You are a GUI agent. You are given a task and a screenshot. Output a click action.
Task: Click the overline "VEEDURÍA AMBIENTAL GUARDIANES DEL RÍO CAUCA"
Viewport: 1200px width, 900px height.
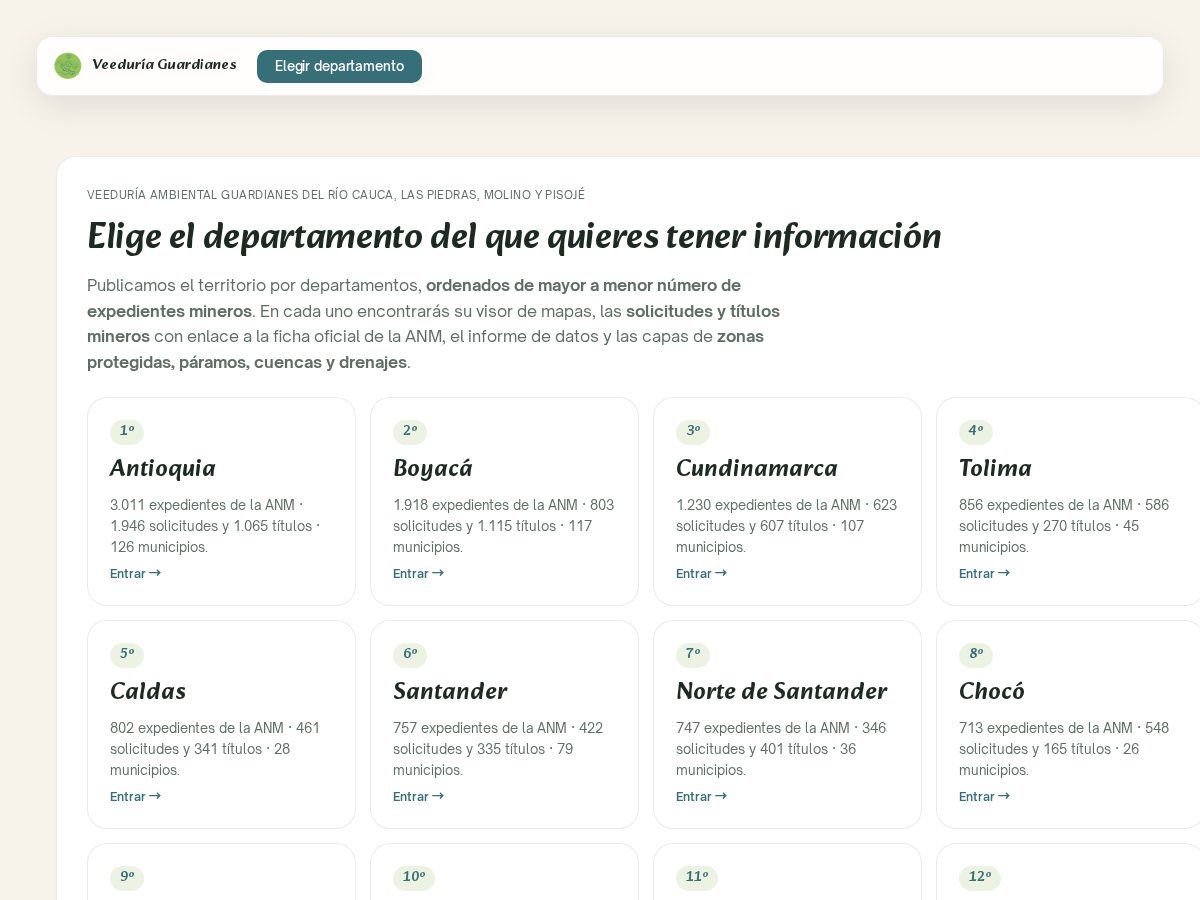pos(240,195)
